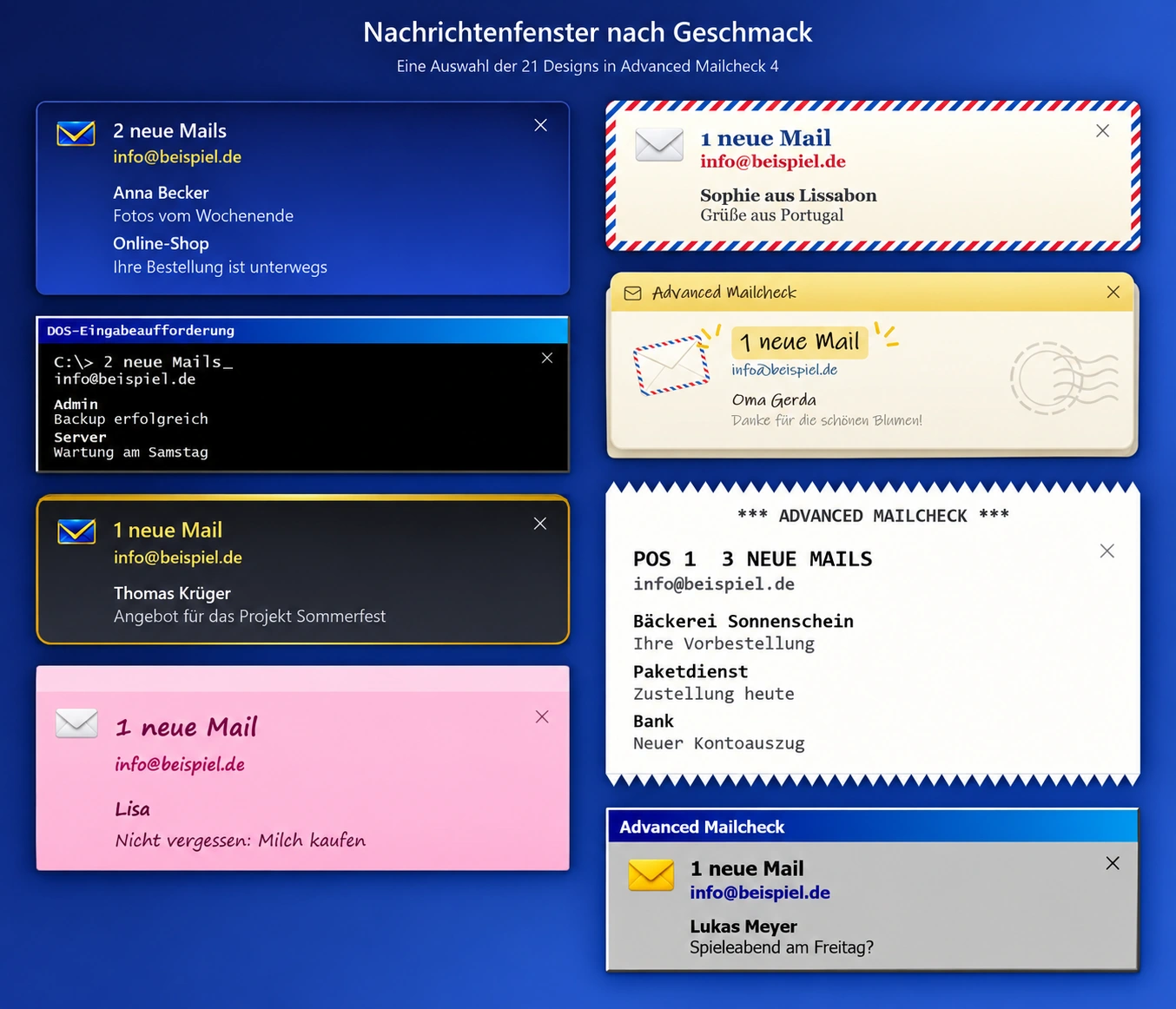
Task: Close the Oma Gerda handwritten notification
Action: coord(1113,293)
